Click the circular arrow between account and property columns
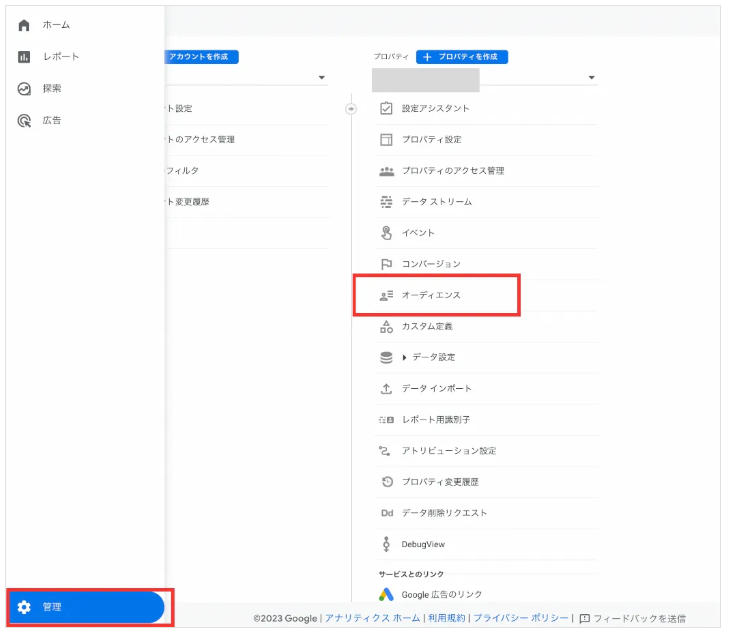 [x=350, y=109]
